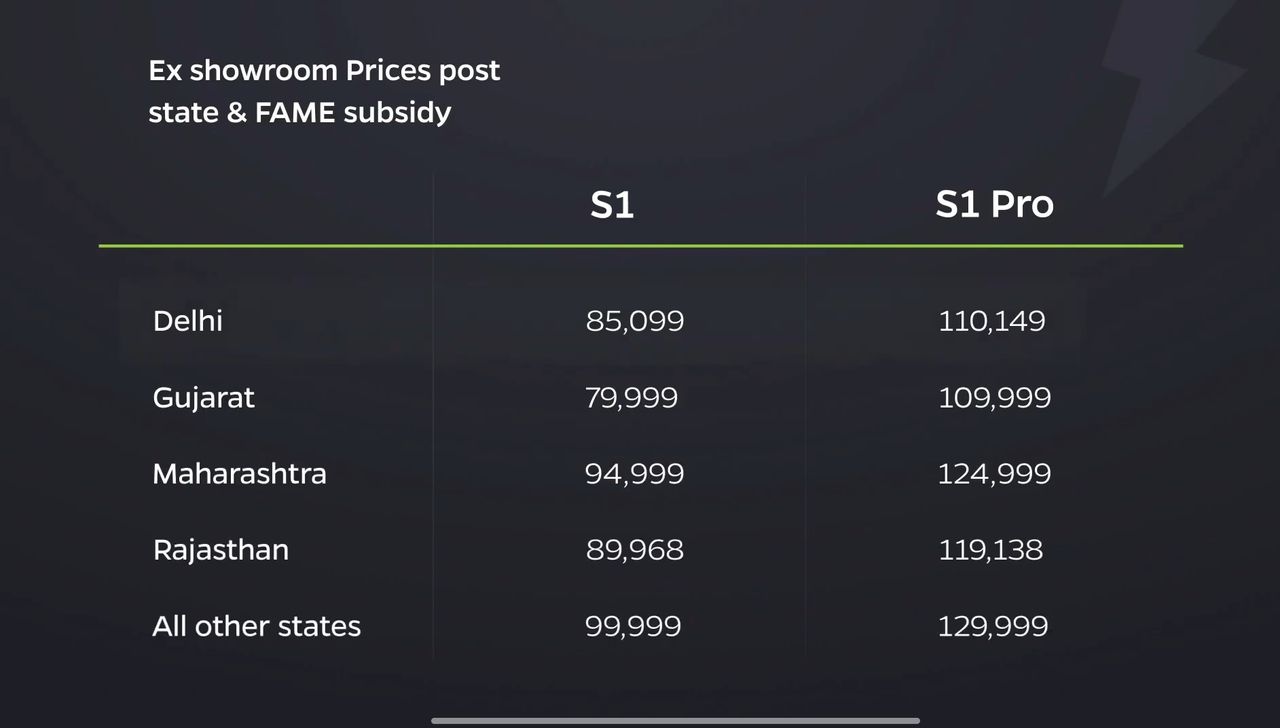Image resolution: width=1280 pixels, height=728 pixels.
Task: Select the All other states label
Action: coord(256,626)
